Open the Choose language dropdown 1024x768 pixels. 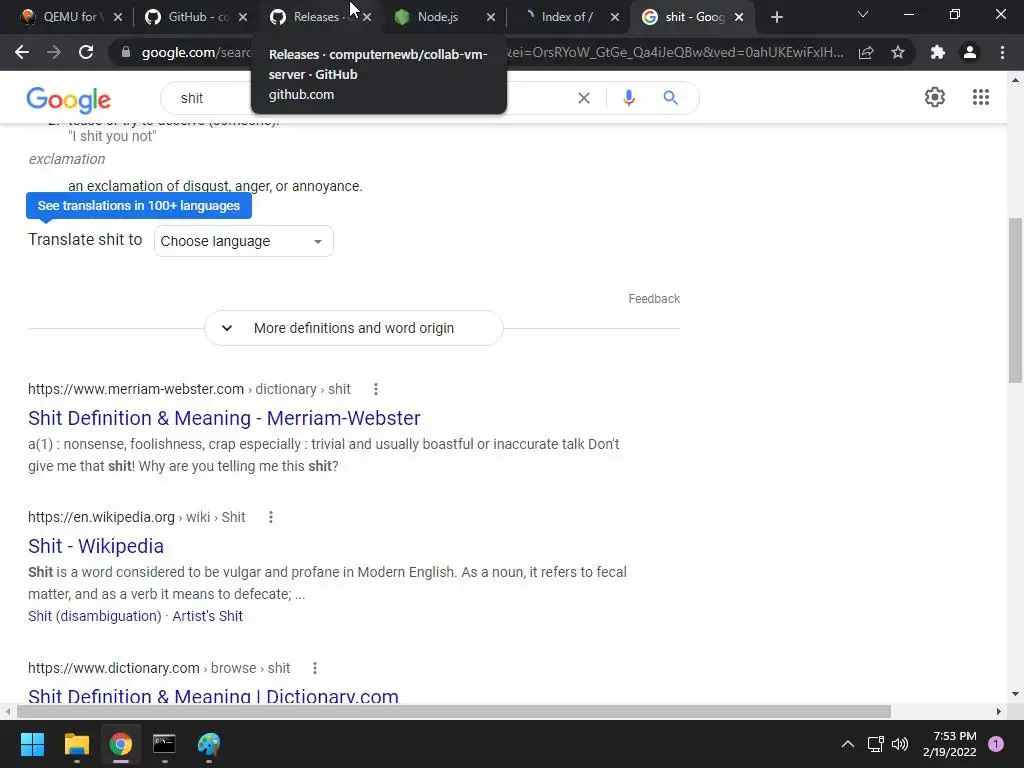coord(244,241)
